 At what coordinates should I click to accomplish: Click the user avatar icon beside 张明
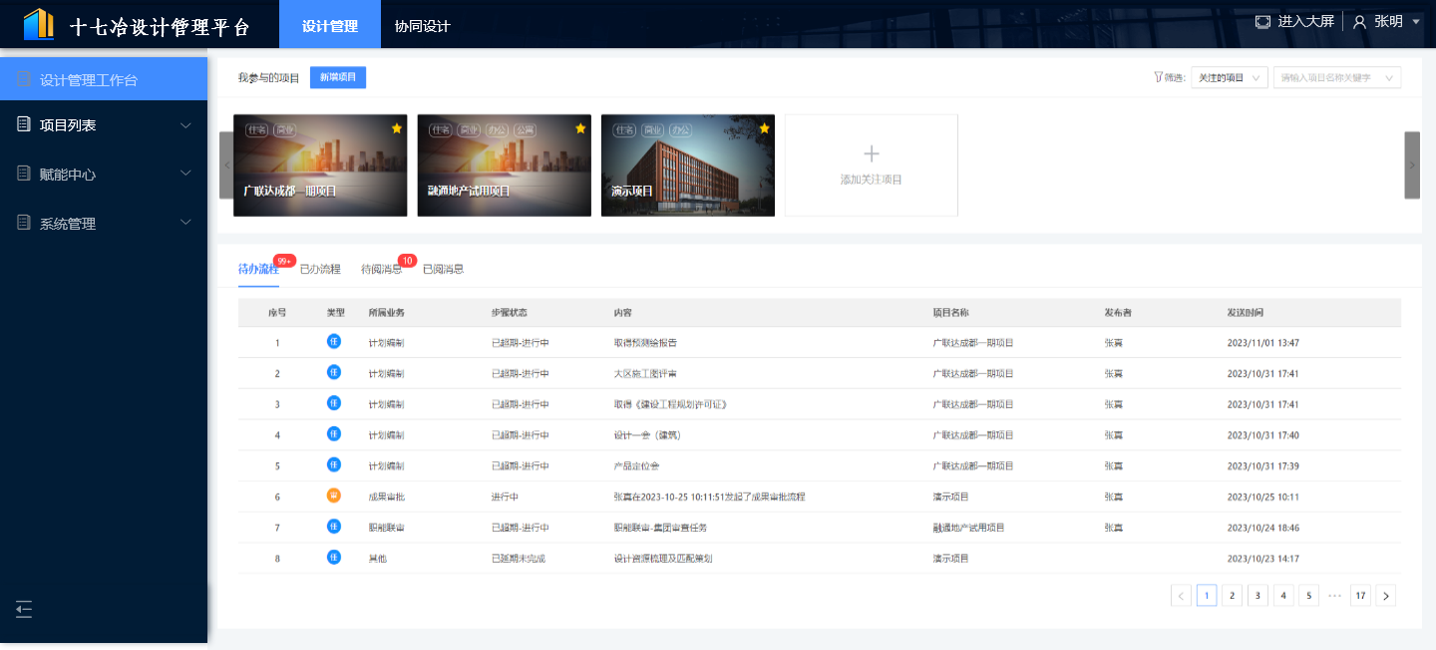click(x=1359, y=22)
